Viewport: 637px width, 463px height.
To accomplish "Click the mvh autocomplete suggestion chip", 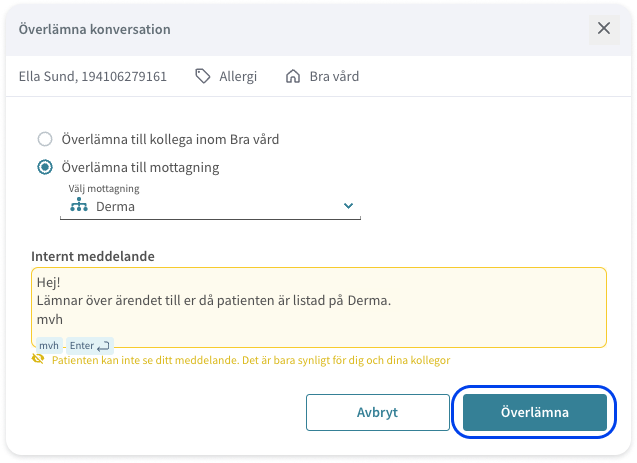I will tap(49, 346).
